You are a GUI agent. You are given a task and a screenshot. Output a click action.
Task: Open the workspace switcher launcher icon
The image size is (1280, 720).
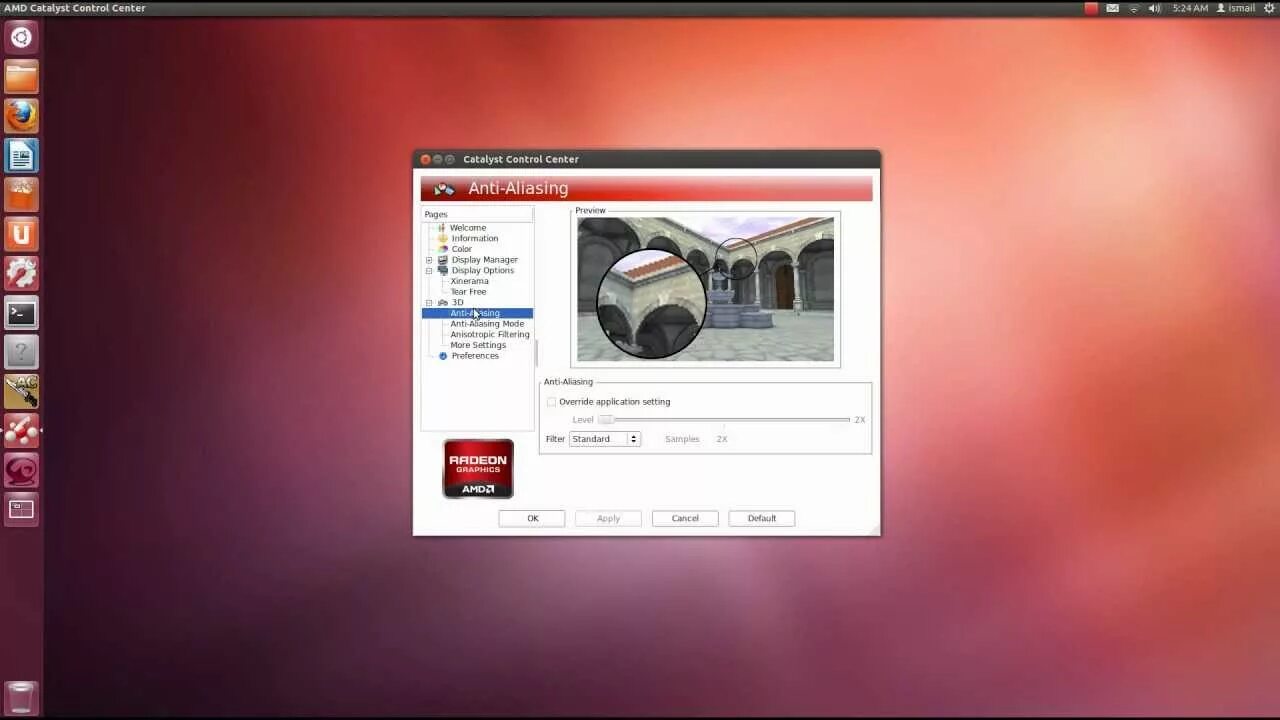pos(21,509)
